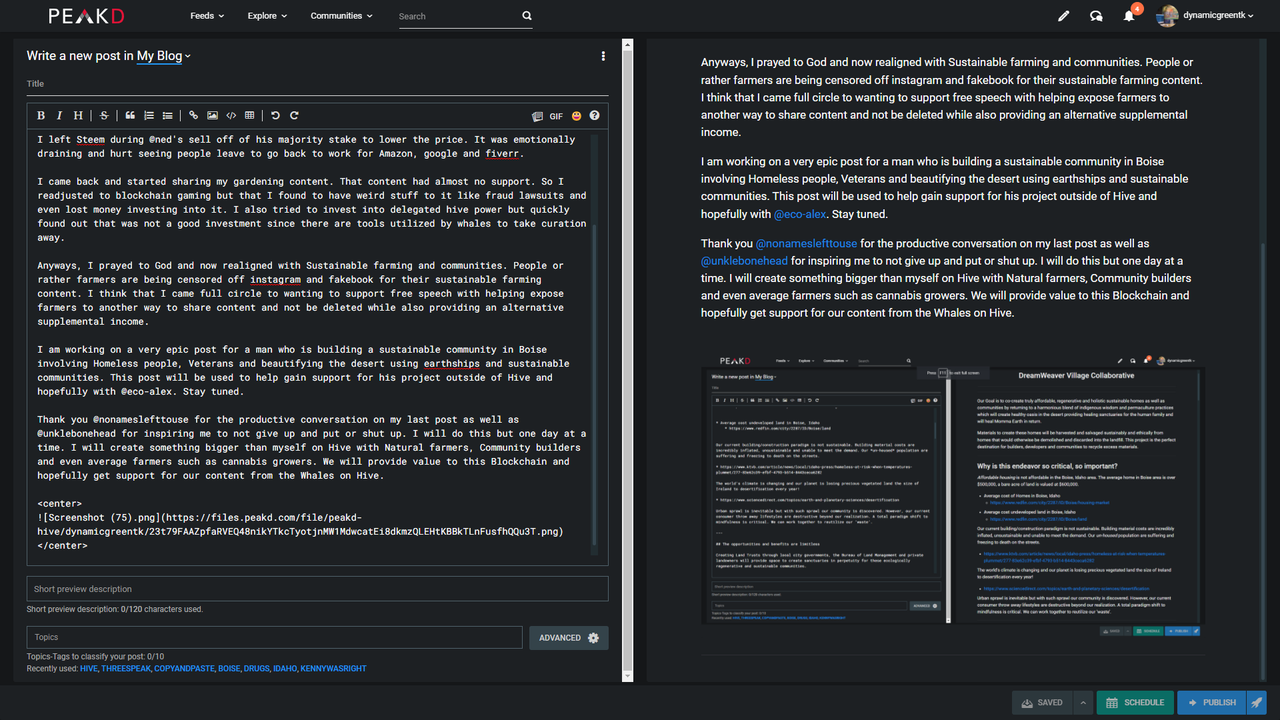The image size is (1280, 720).
Task: Click the search magnifier icon
Action: click(x=527, y=16)
